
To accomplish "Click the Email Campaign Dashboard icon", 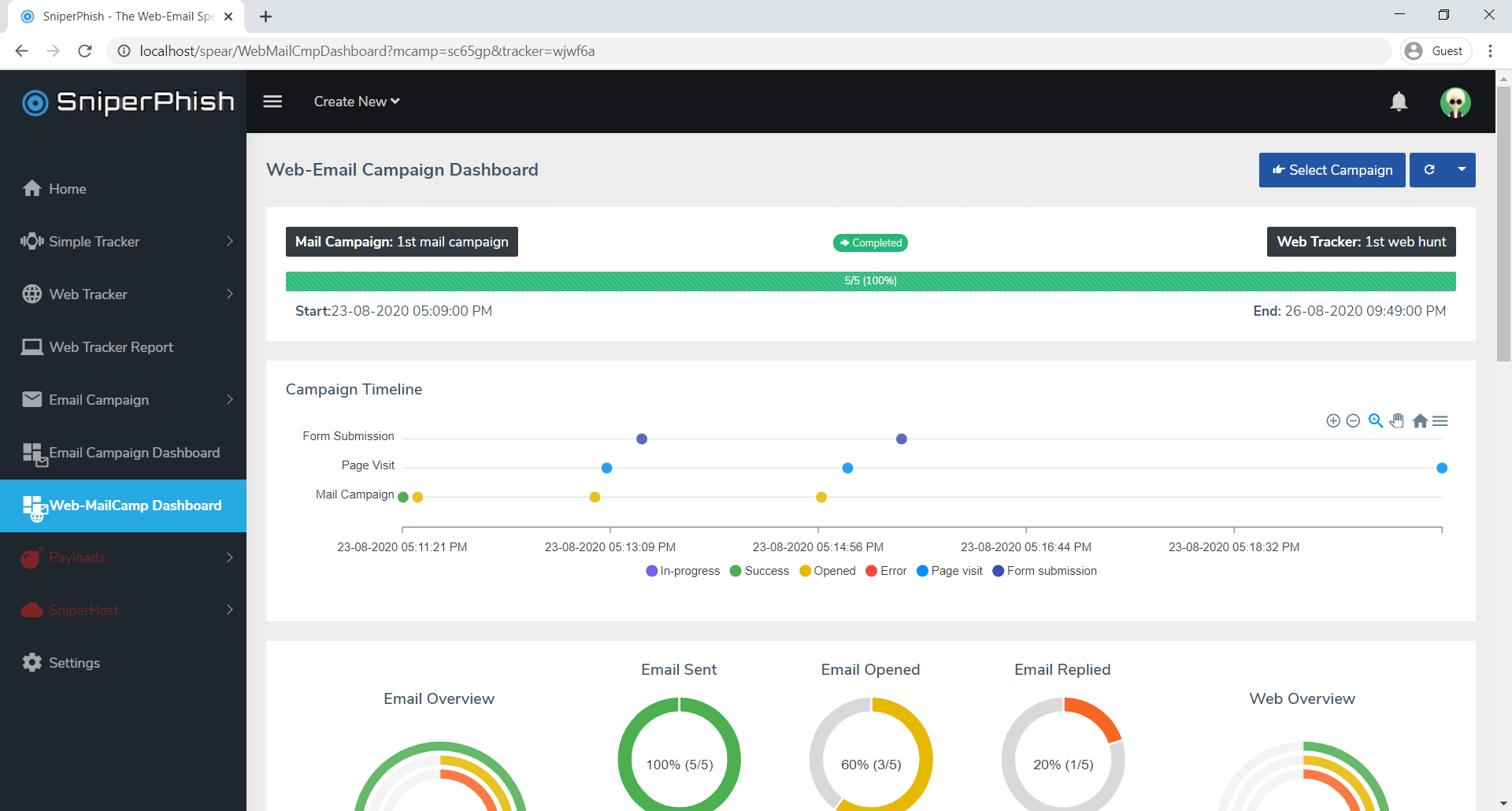I will pyautogui.click(x=35, y=454).
